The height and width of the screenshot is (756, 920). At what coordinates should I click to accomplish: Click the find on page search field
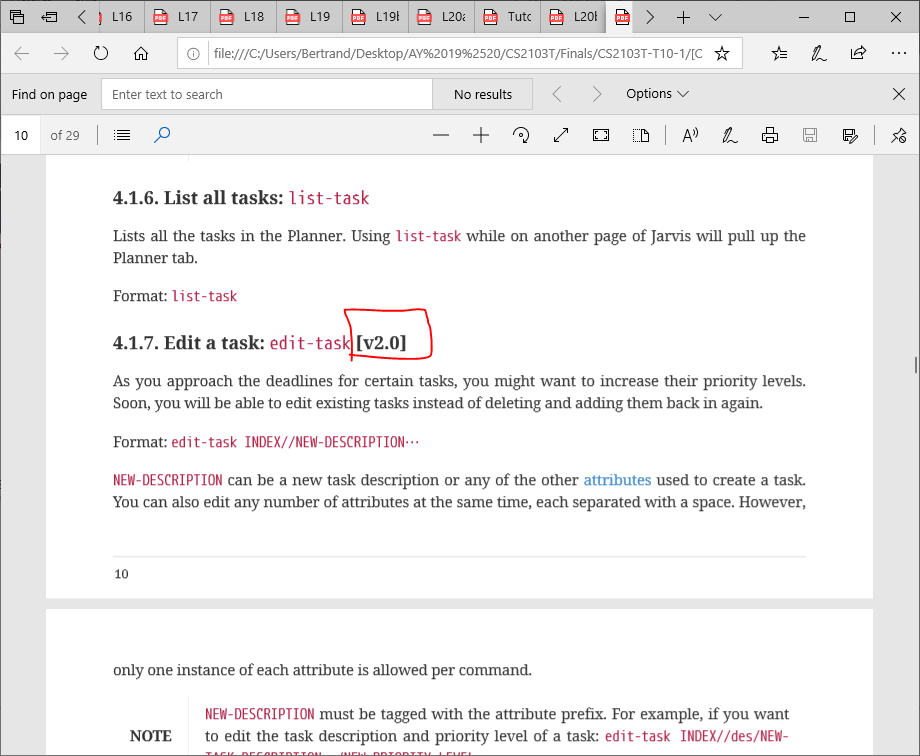pos(267,94)
